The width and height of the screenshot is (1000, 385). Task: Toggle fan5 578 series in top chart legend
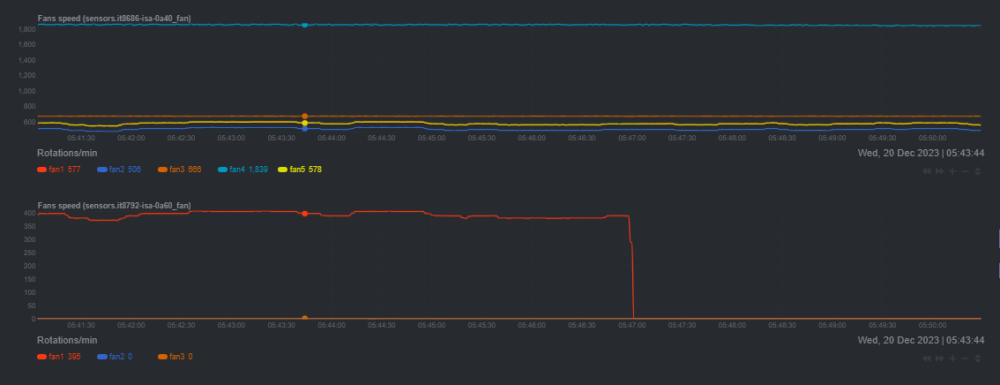tap(300, 170)
